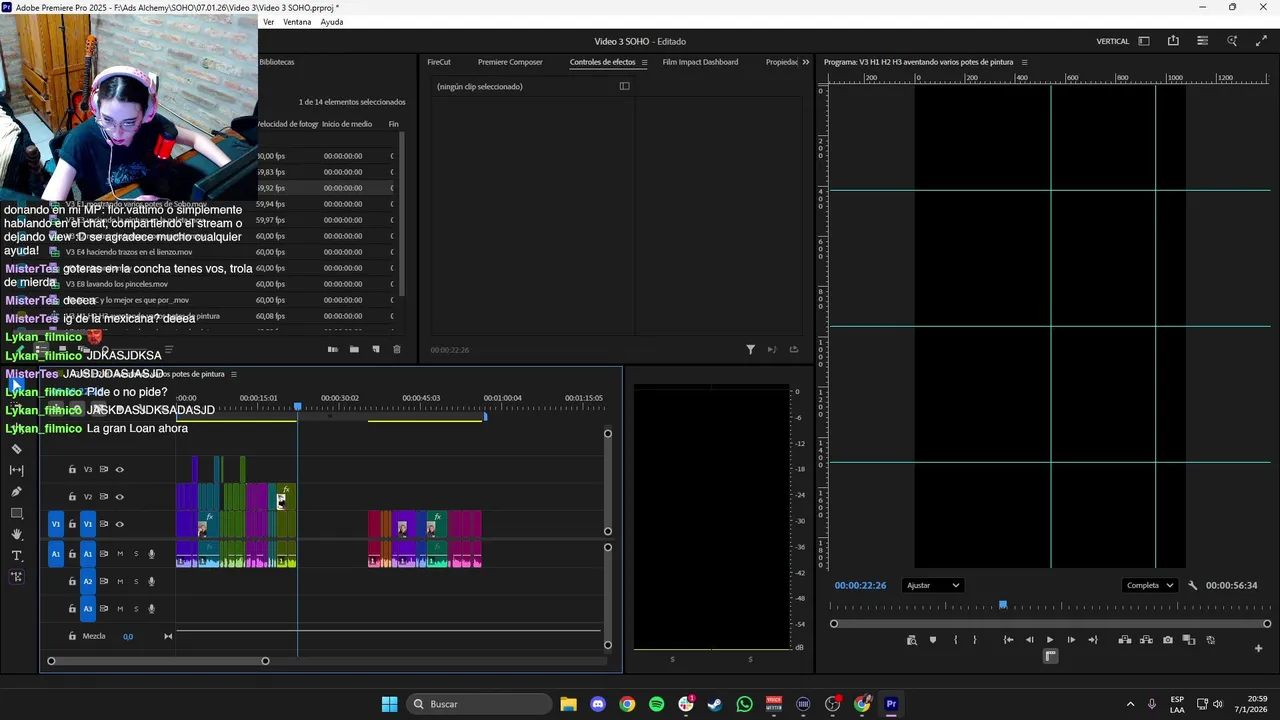Toggle the clip layout box in Effect Controls
Screen dimensions: 1280x720
click(625, 86)
